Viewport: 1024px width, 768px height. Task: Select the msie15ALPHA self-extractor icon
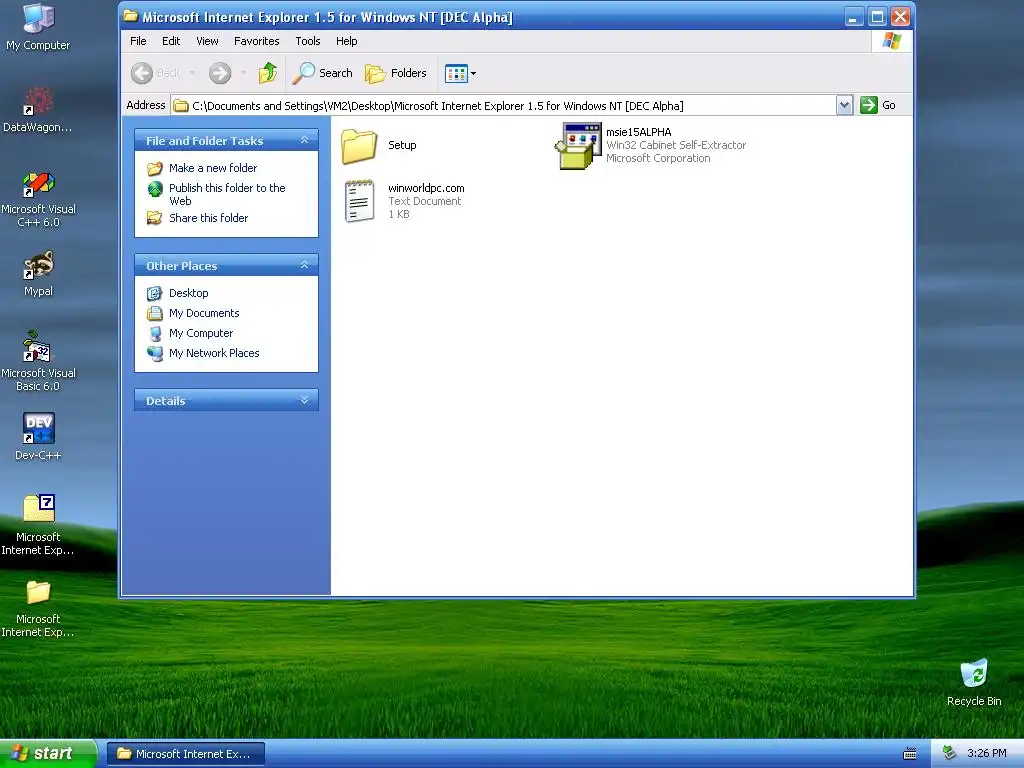[578, 146]
